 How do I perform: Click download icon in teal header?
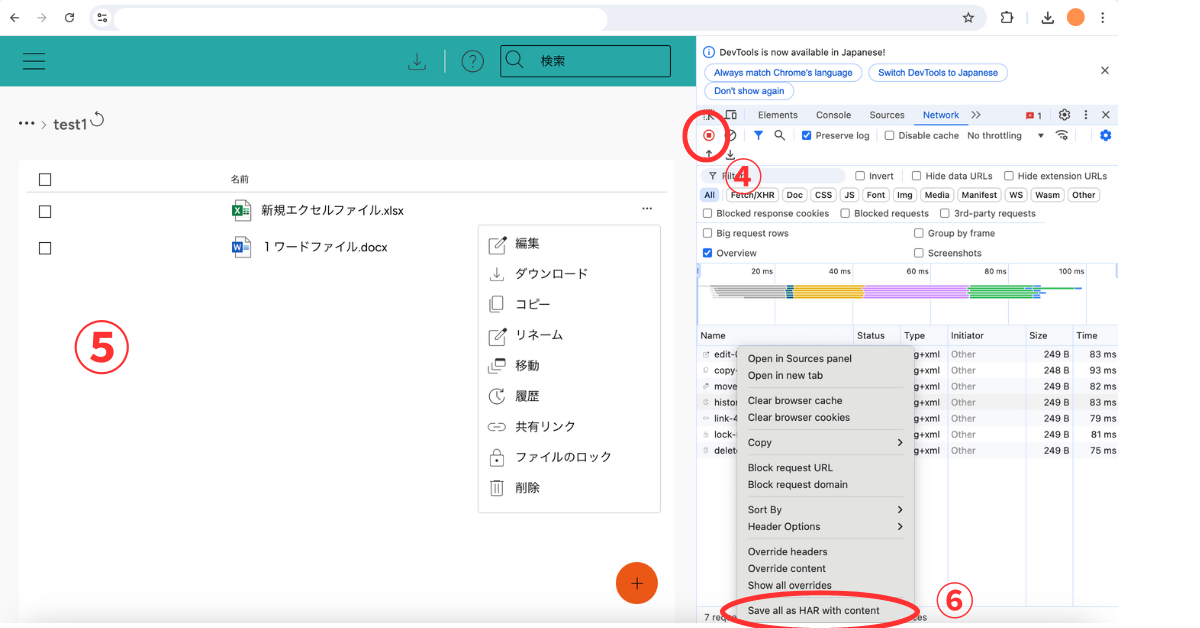417,61
